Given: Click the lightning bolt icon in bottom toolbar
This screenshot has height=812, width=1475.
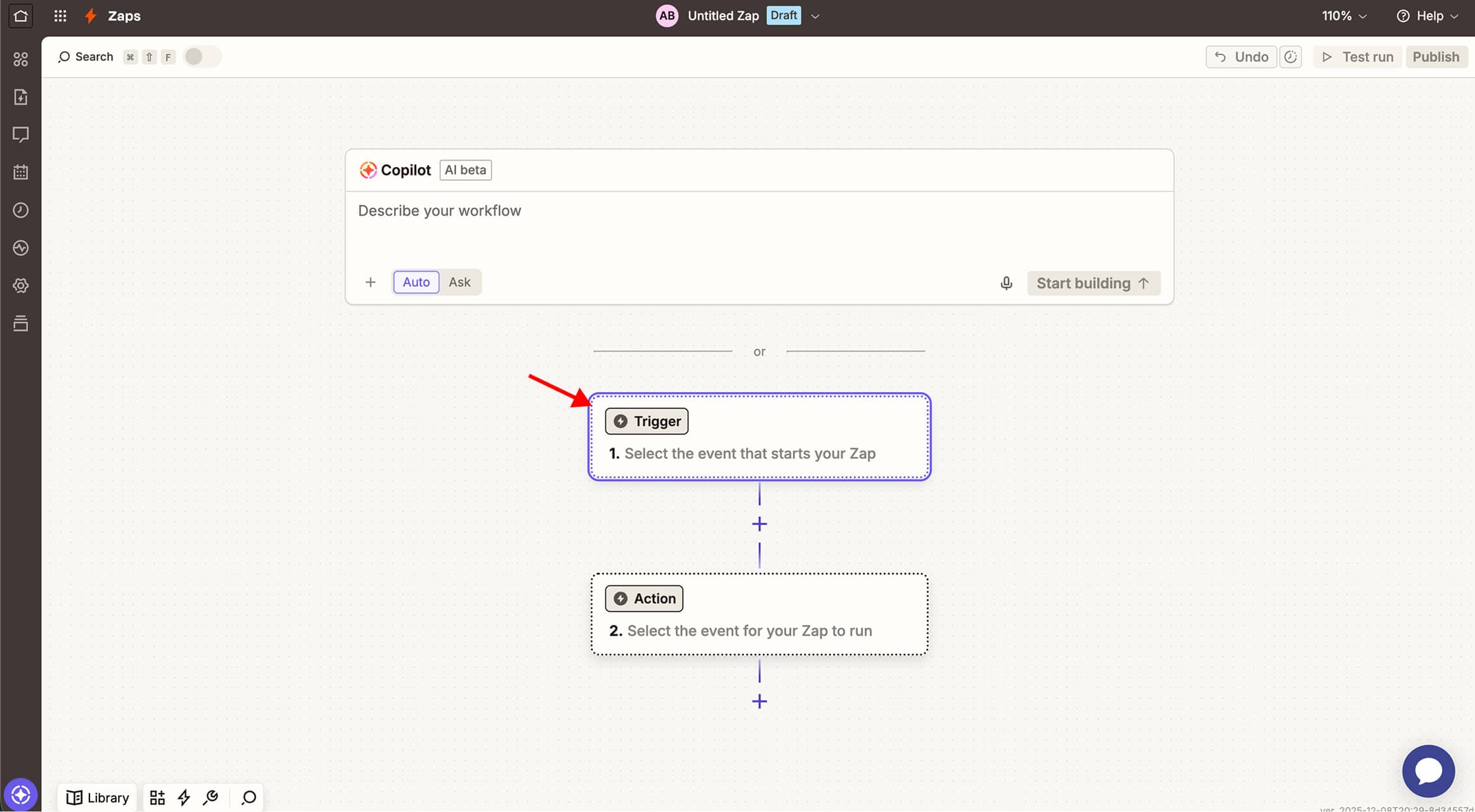Looking at the screenshot, I should pos(184,797).
